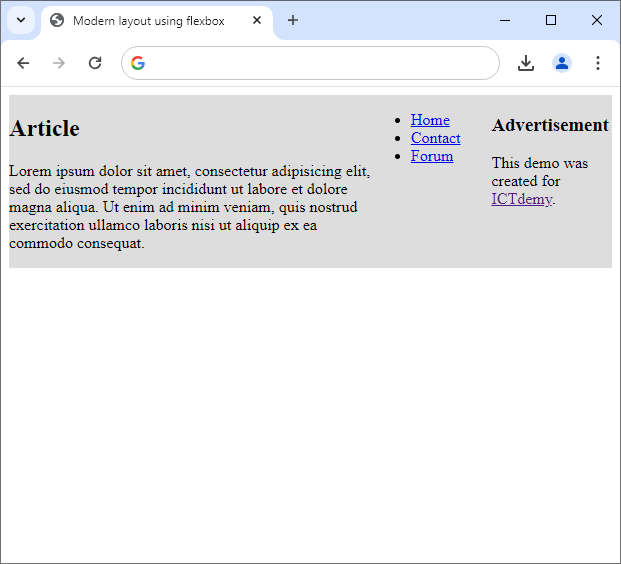
Task: Open the tab search dropdown arrow
Action: pyautogui.click(x=21, y=20)
